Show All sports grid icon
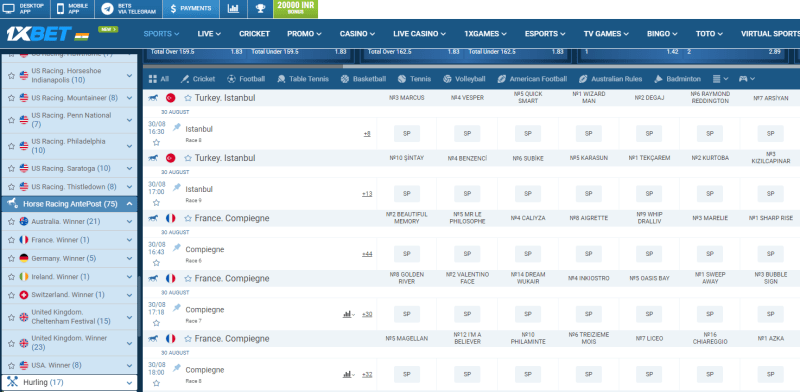800x392 pixels. (153, 79)
